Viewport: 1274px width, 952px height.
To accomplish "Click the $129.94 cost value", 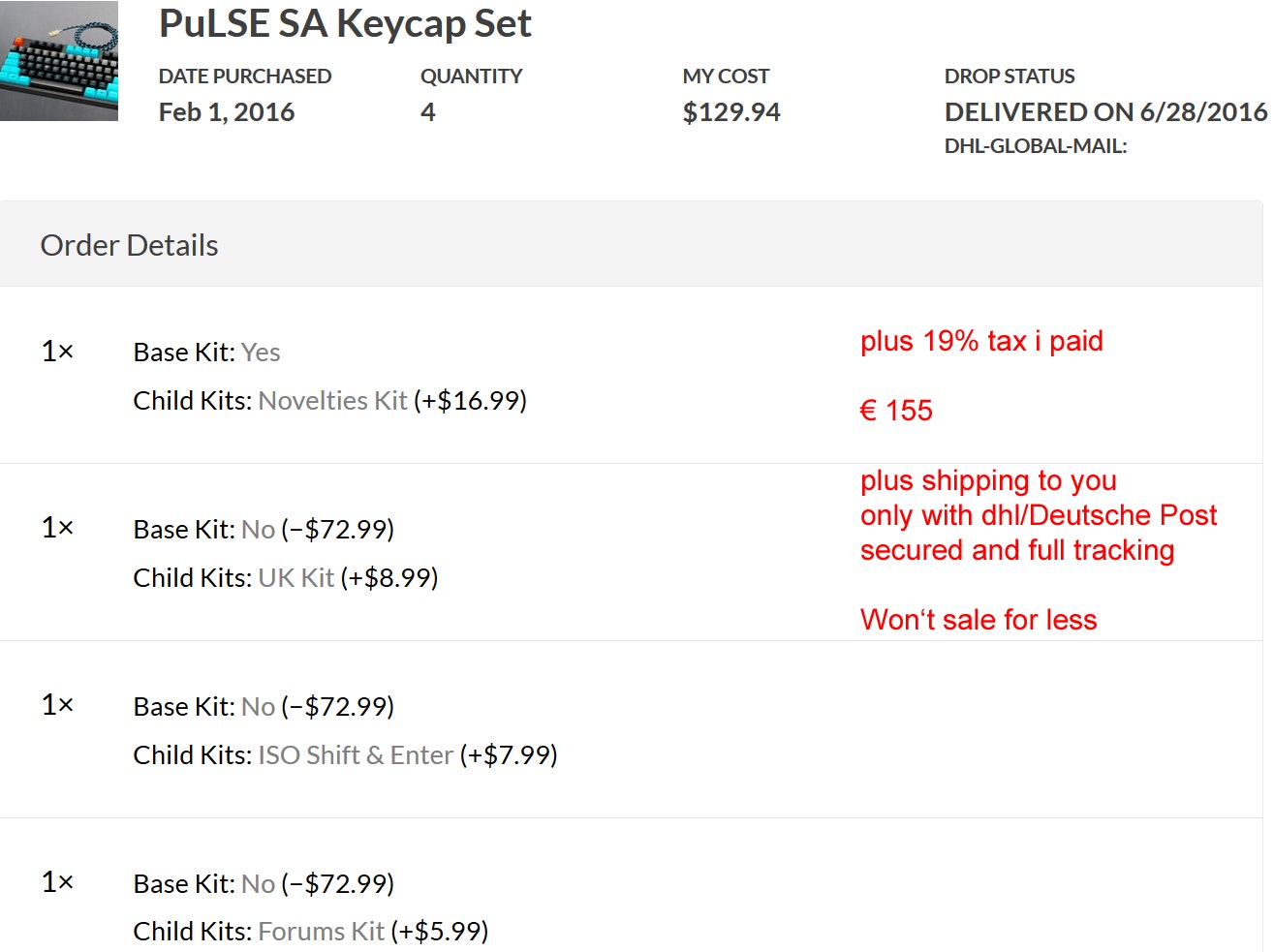I will 731,112.
